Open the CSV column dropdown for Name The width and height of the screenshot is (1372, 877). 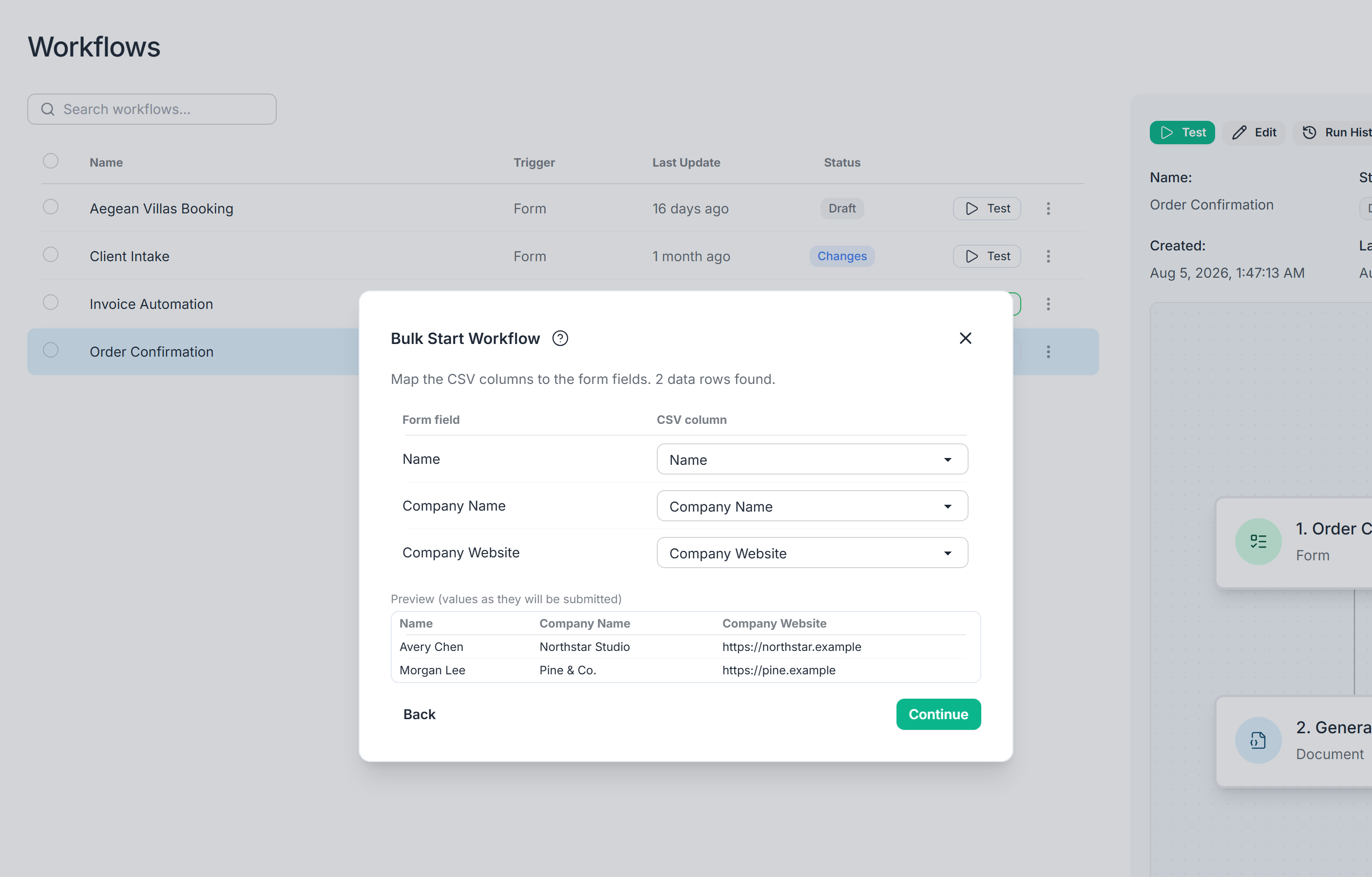point(812,459)
